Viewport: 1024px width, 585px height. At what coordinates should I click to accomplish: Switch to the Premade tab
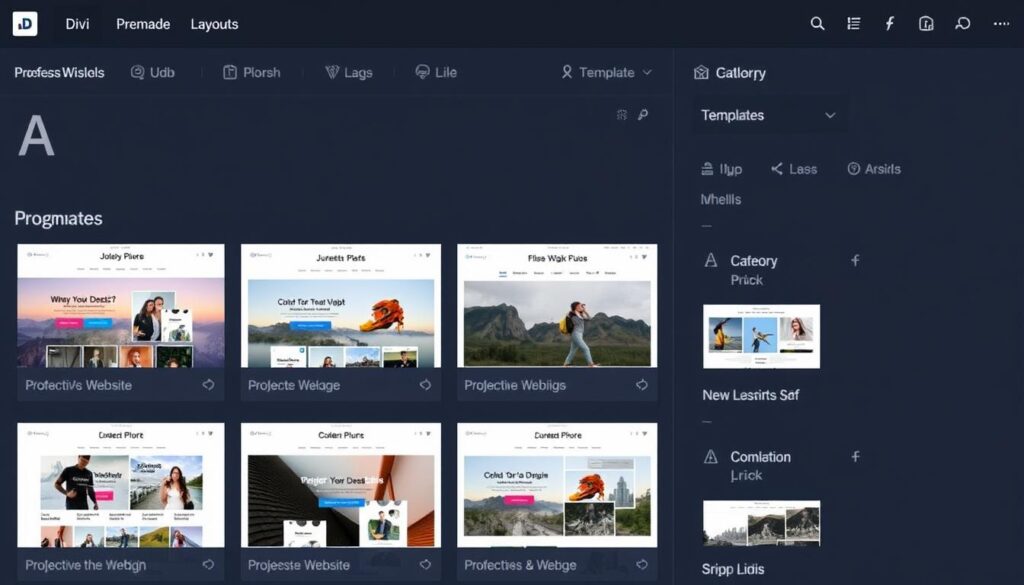click(142, 24)
